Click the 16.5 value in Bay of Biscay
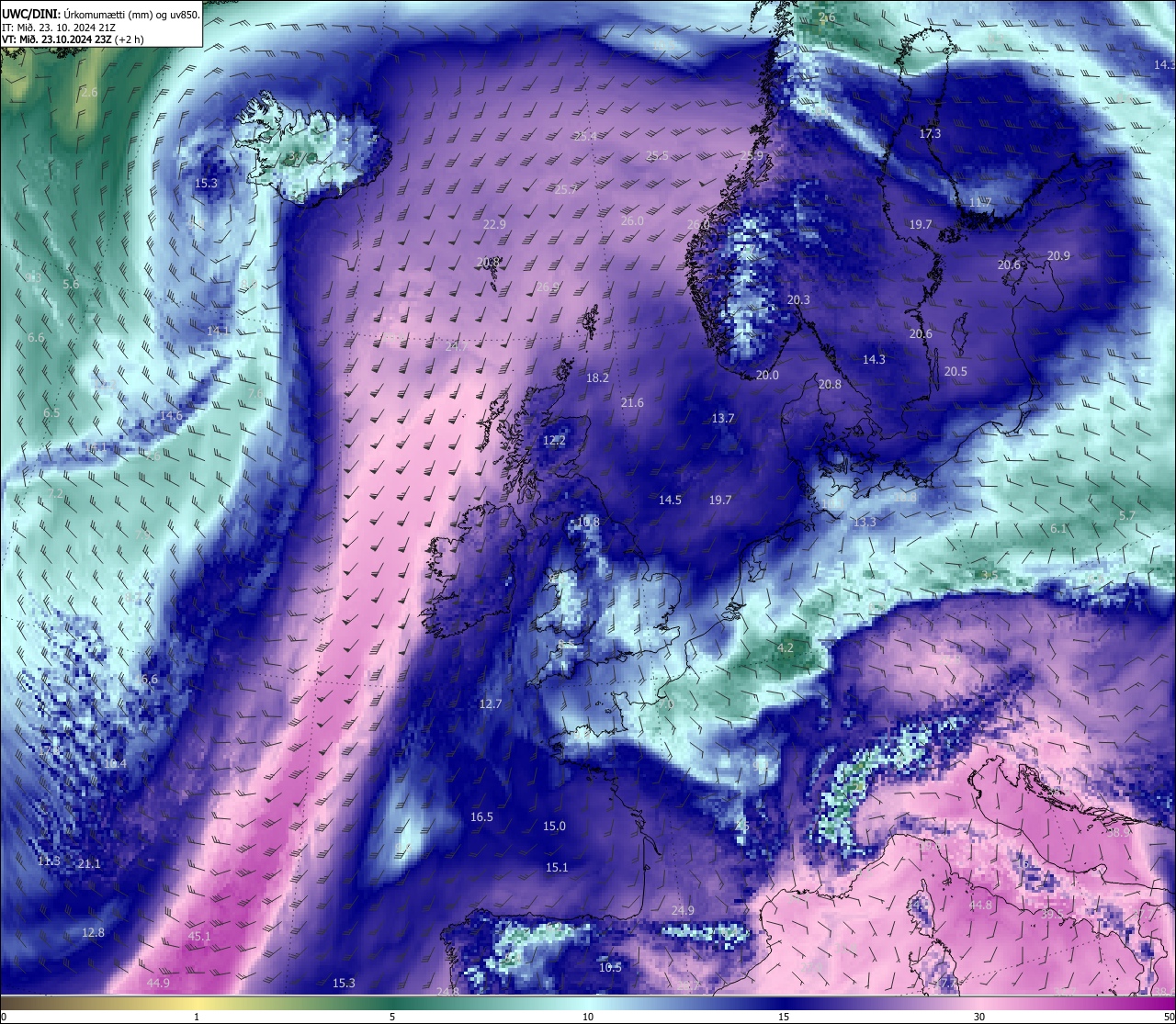 coord(481,817)
